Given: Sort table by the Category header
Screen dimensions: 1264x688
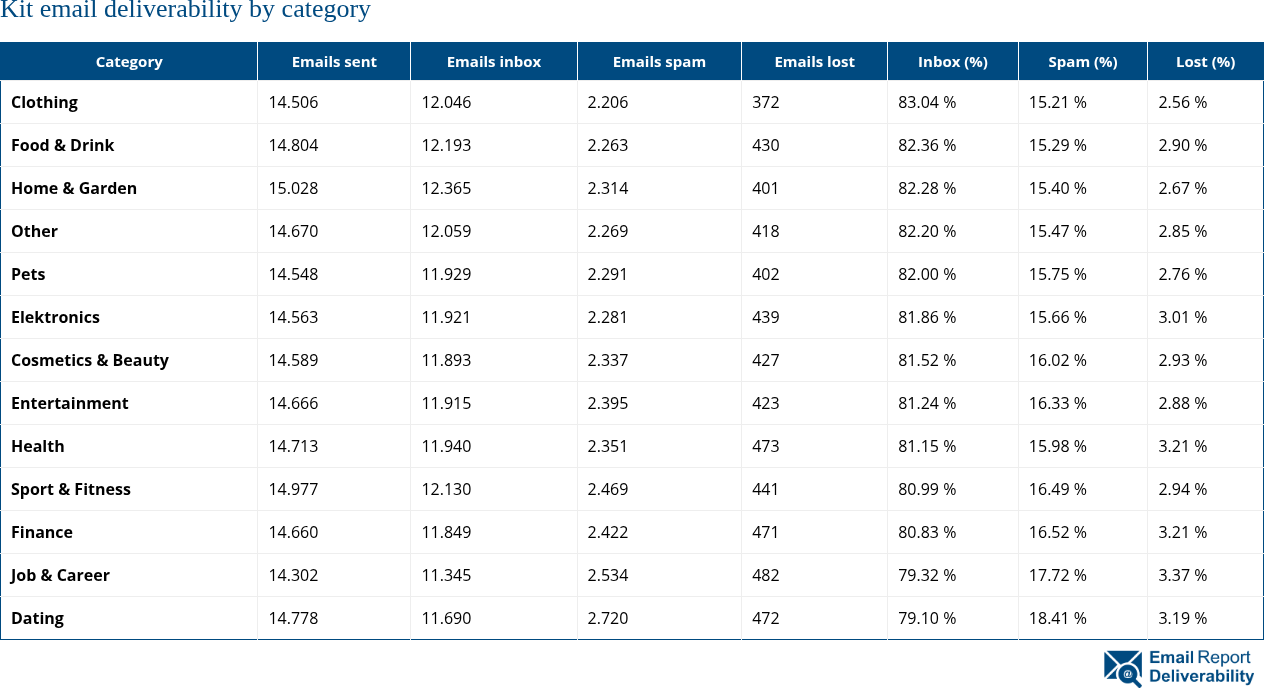Looking at the screenshot, I should [x=129, y=61].
